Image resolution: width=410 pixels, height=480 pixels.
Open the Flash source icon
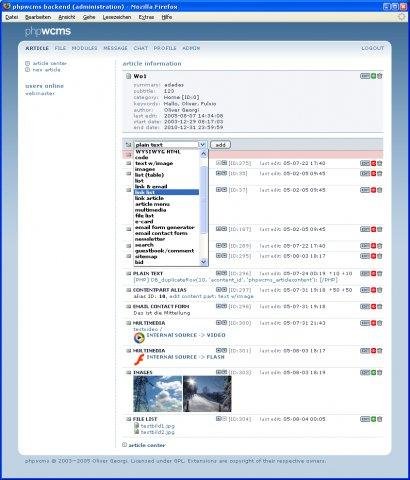point(139,360)
